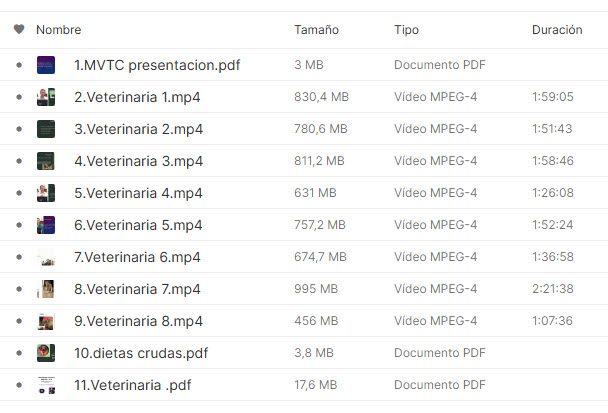Open the 1.MVTC presentacion.pdf thumbnail icon

(x=46, y=65)
